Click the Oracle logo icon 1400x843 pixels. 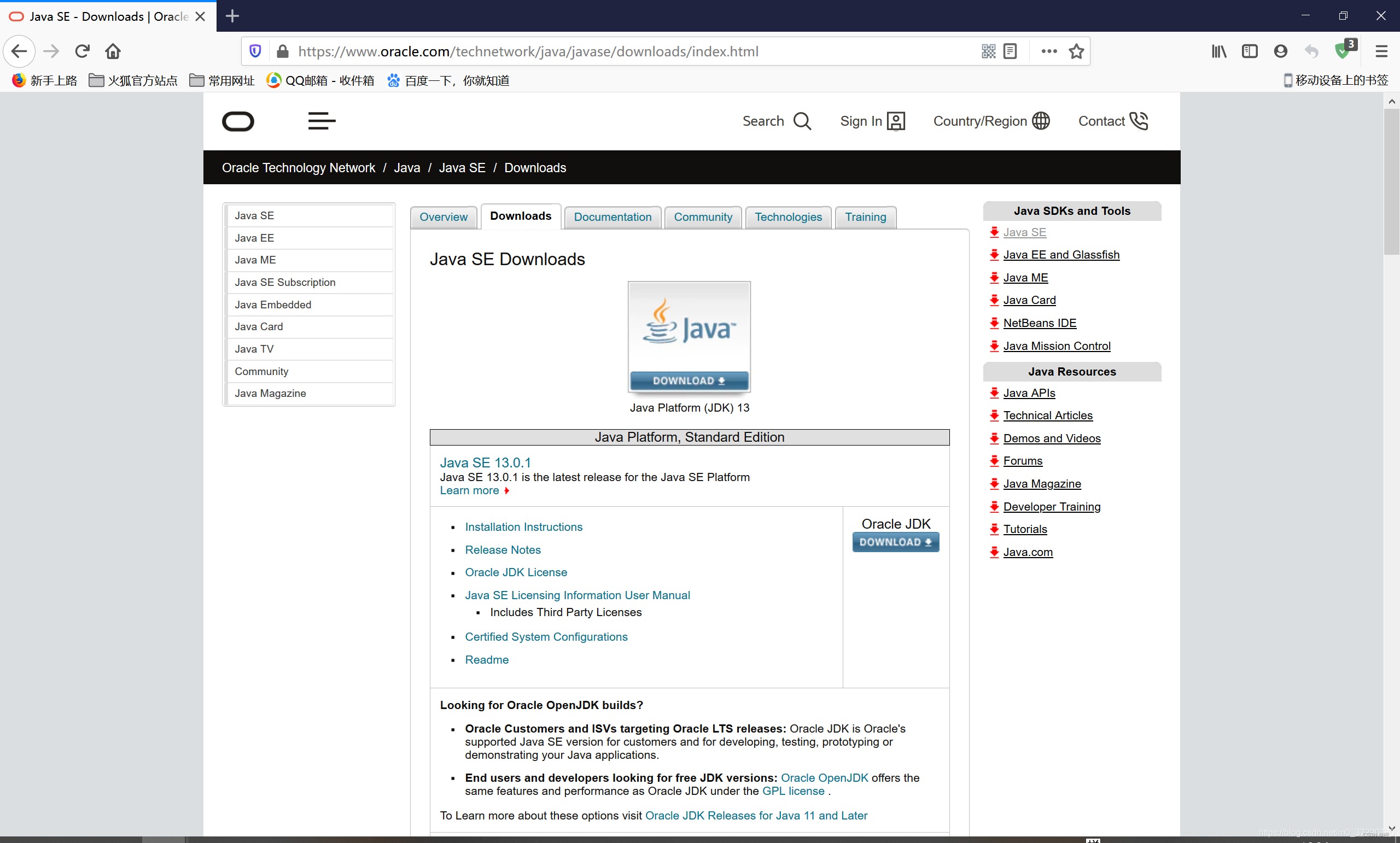point(238,121)
